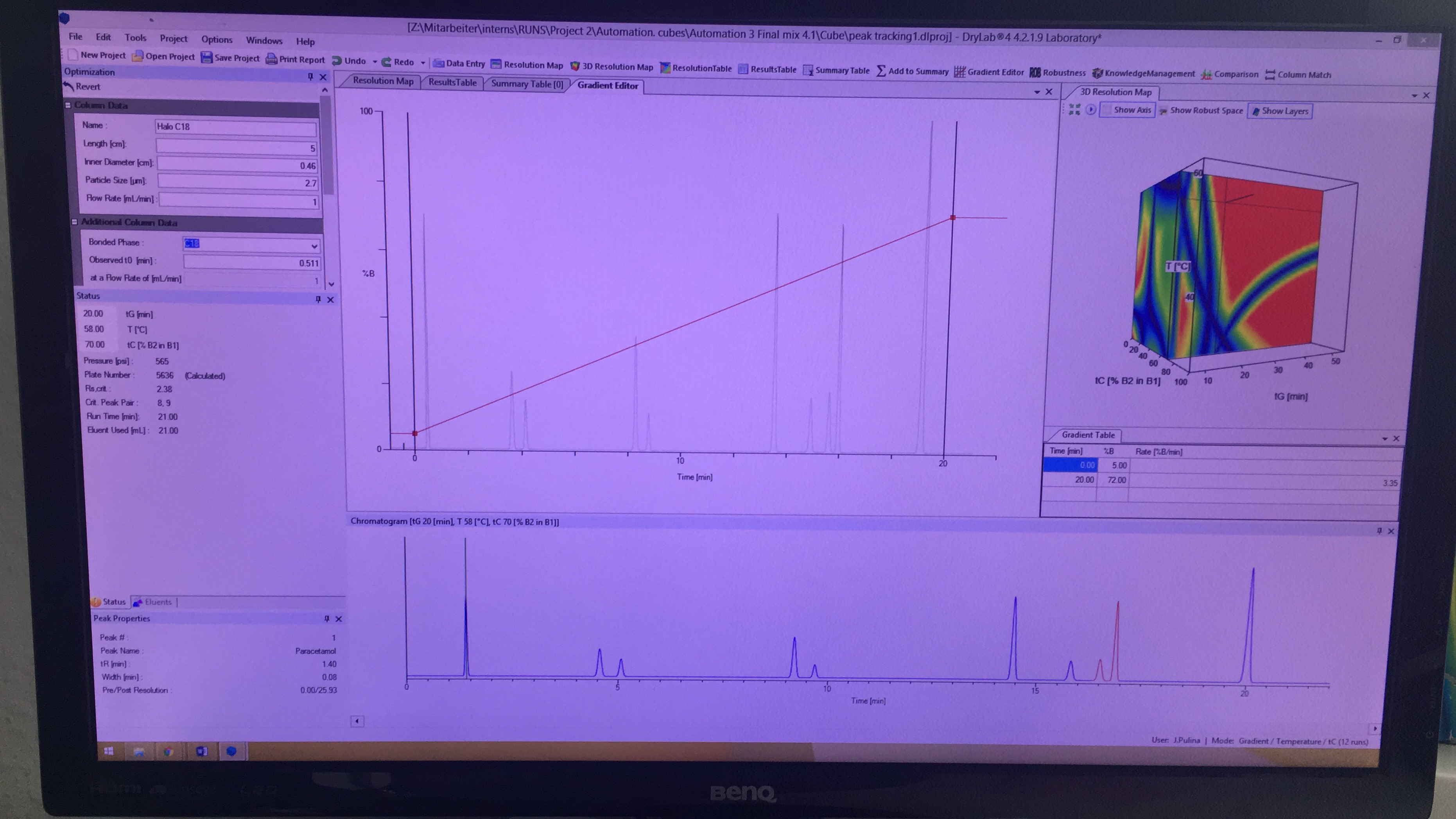Open the Options menu

217,39
